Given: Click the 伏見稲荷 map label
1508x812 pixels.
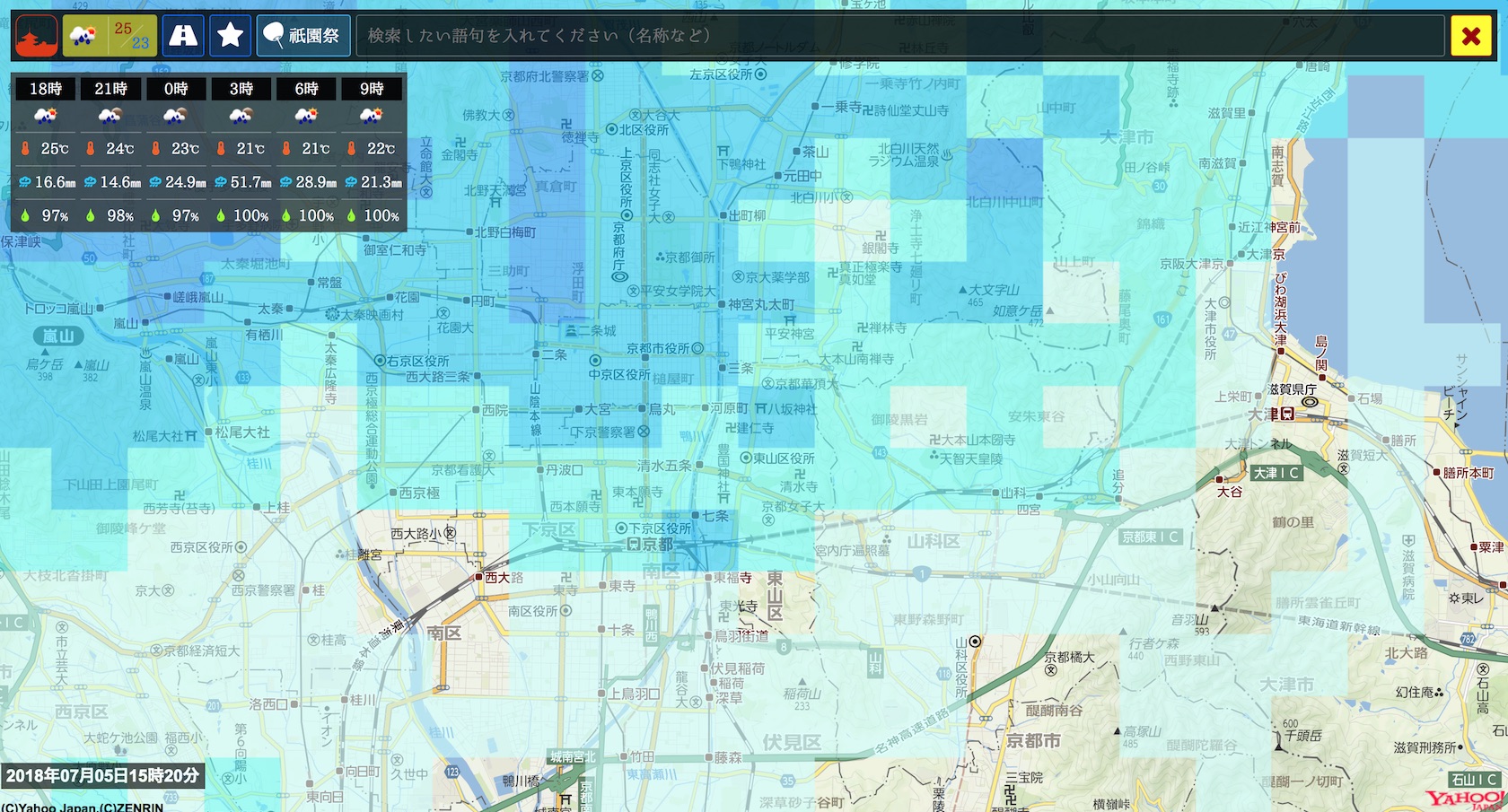Looking at the screenshot, I should 738,668.
